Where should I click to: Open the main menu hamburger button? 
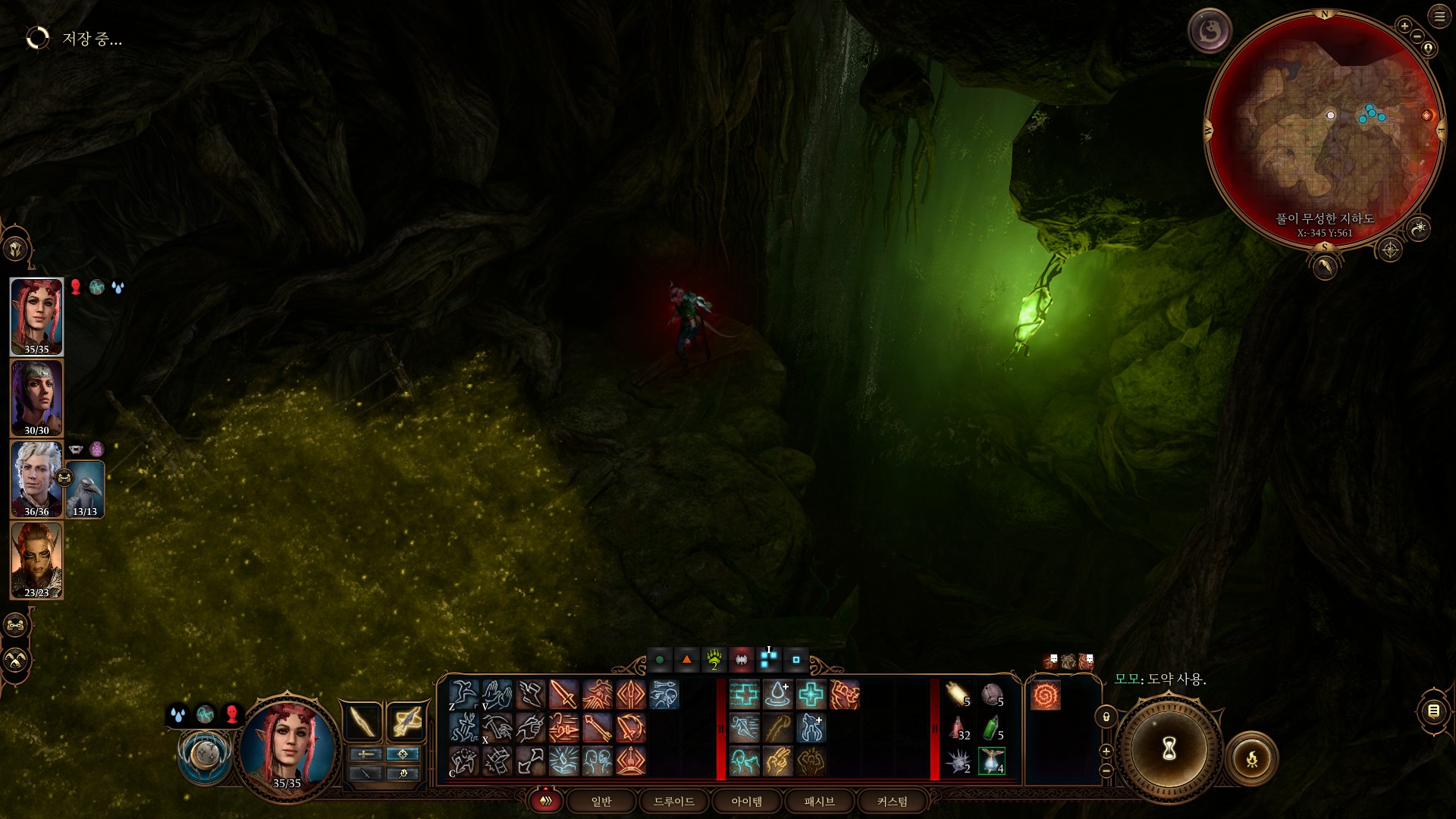coord(1439,16)
